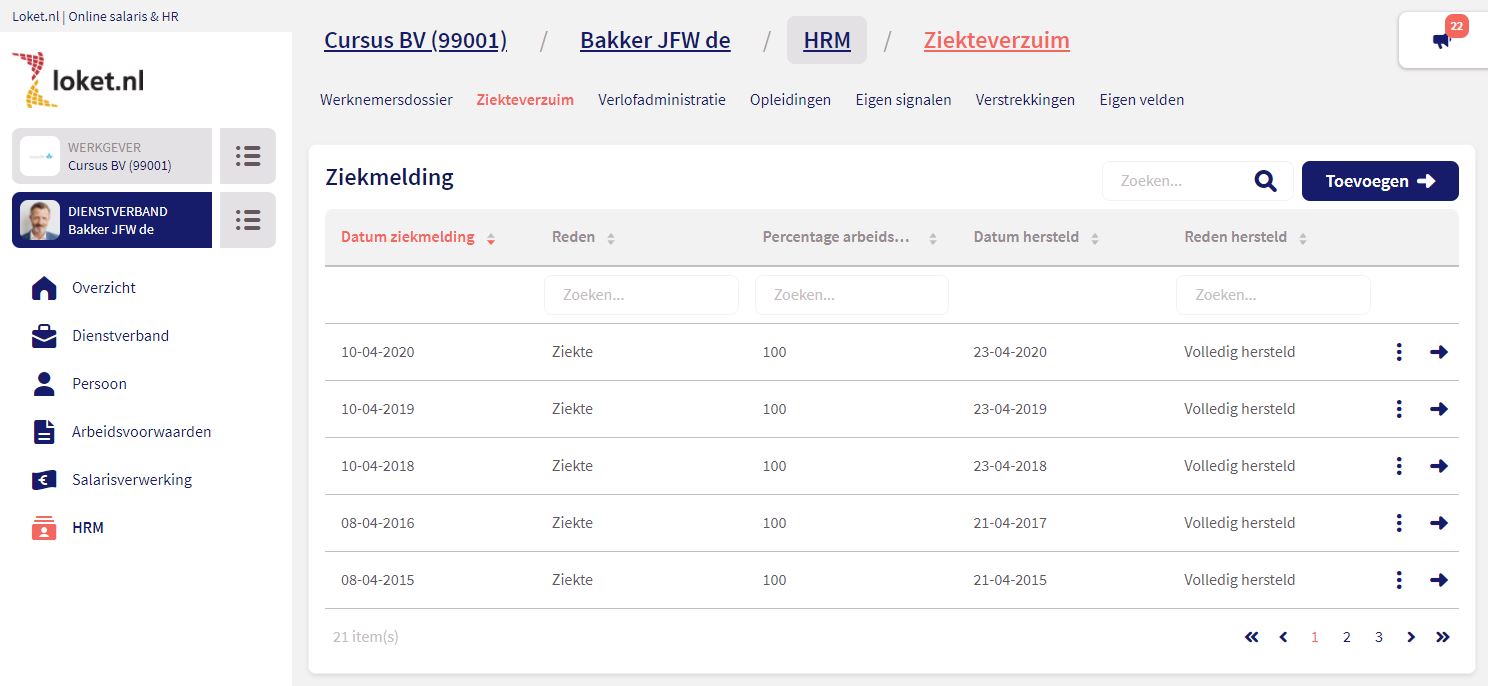
Task: Click the Reden column filter field
Action: tap(641, 295)
